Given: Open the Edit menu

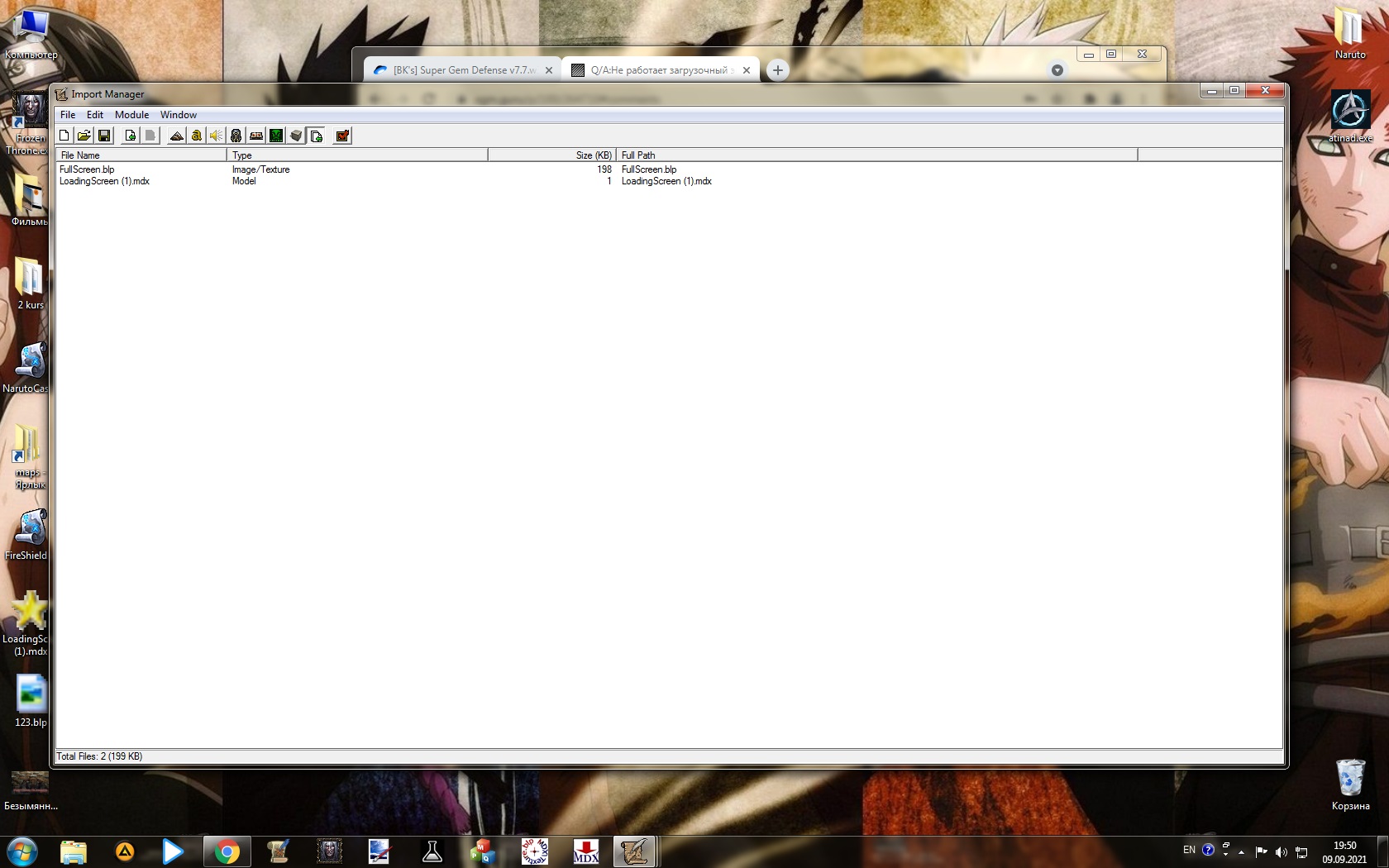Looking at the screenshot, I should [x=95, y=115].
